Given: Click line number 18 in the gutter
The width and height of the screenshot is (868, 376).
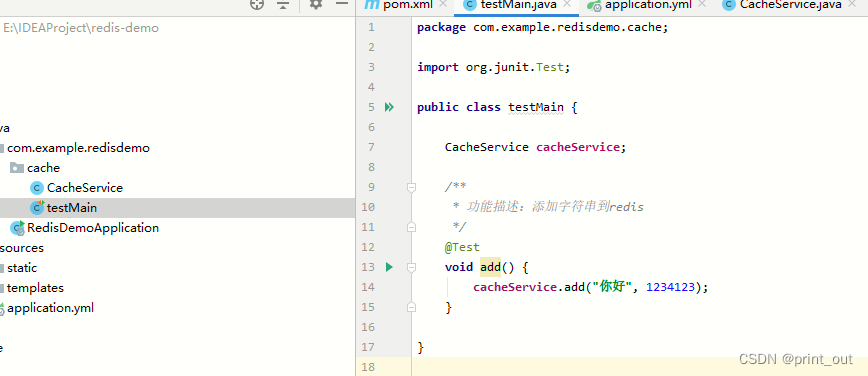Looking at the screenshot, I should click(368, 367).
